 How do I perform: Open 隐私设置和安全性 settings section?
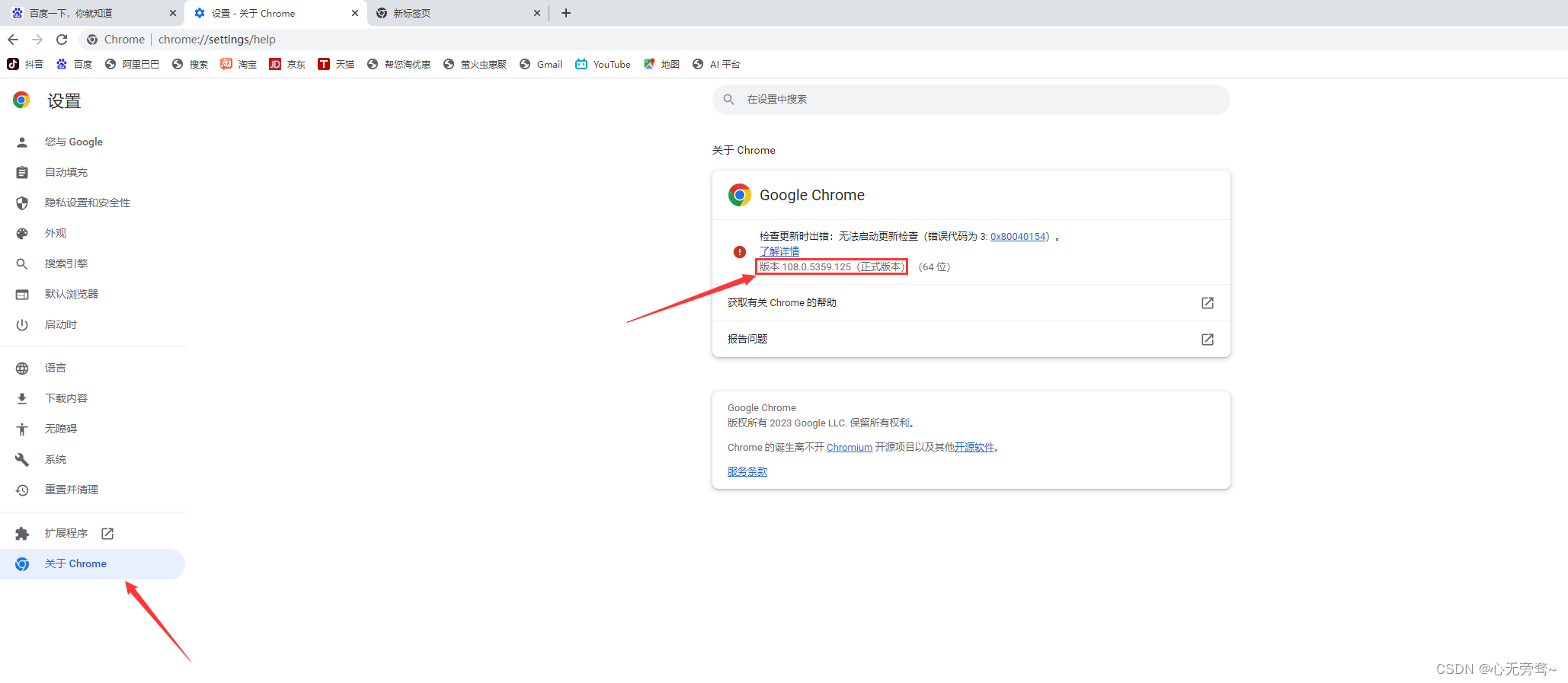93,203
